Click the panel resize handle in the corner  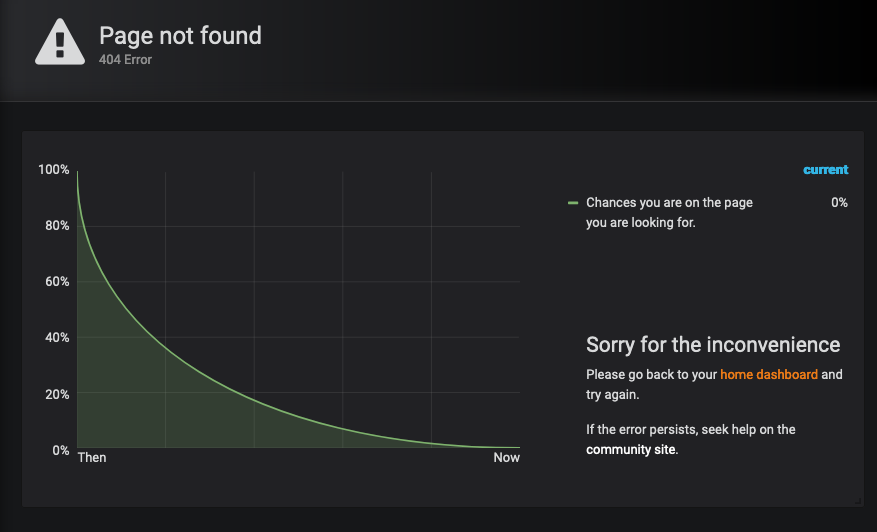coord(858,501)
